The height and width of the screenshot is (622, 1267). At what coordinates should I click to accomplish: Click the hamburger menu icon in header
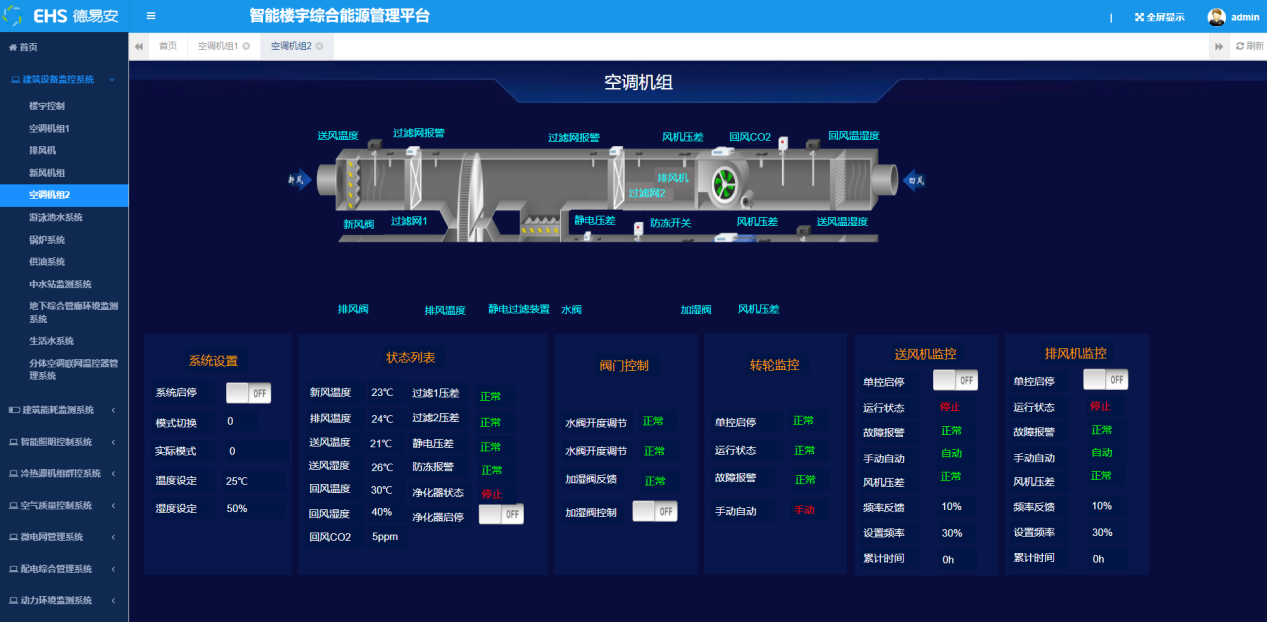[151, 16]
